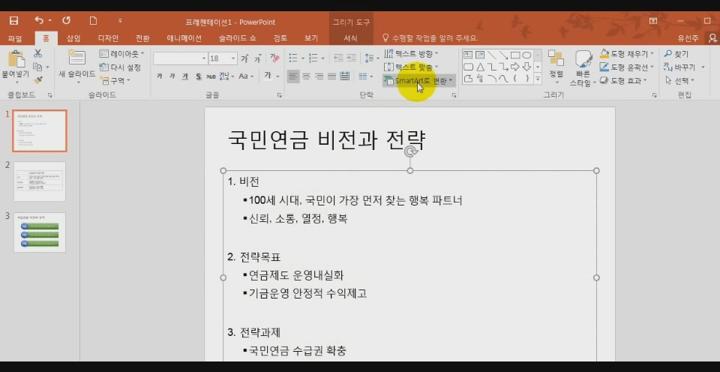Center align the text
720x372 pixels.
tap(306, 76)
